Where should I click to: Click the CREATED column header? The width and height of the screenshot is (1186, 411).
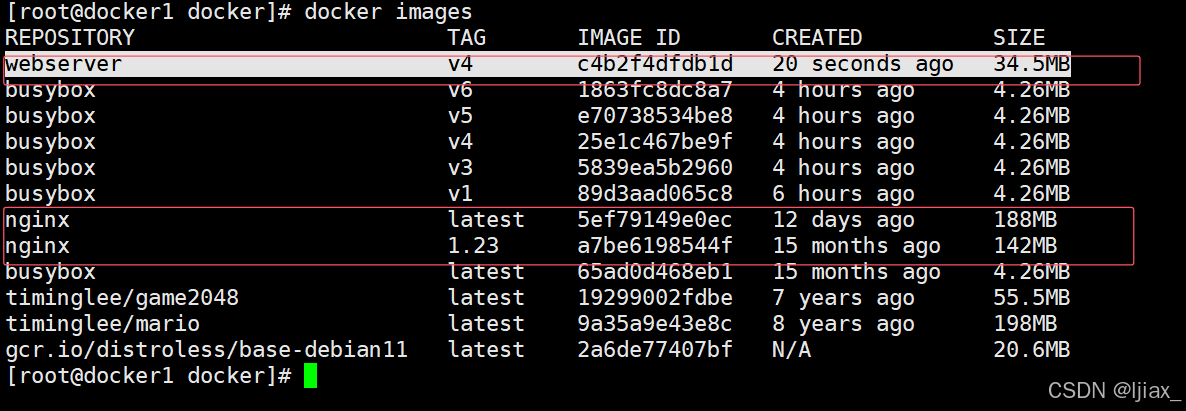tap(817, 38)
